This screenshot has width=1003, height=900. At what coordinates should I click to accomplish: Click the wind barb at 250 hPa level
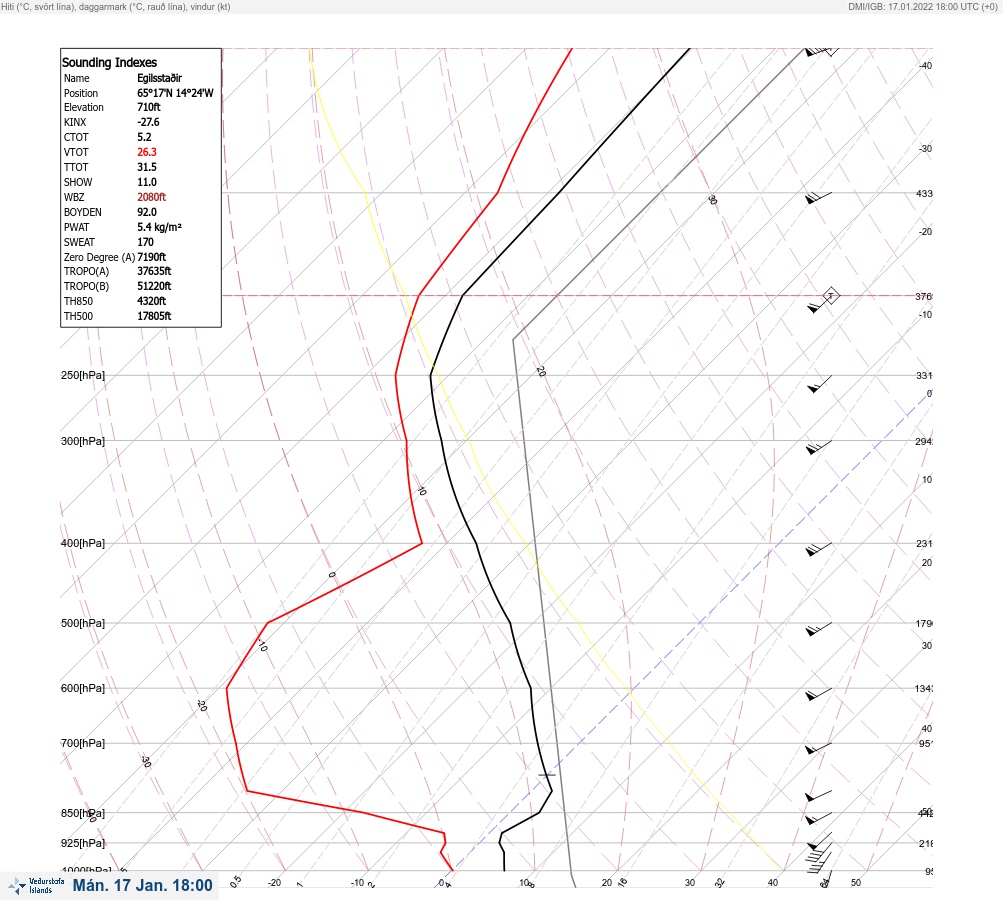click(x=819, y=384)
